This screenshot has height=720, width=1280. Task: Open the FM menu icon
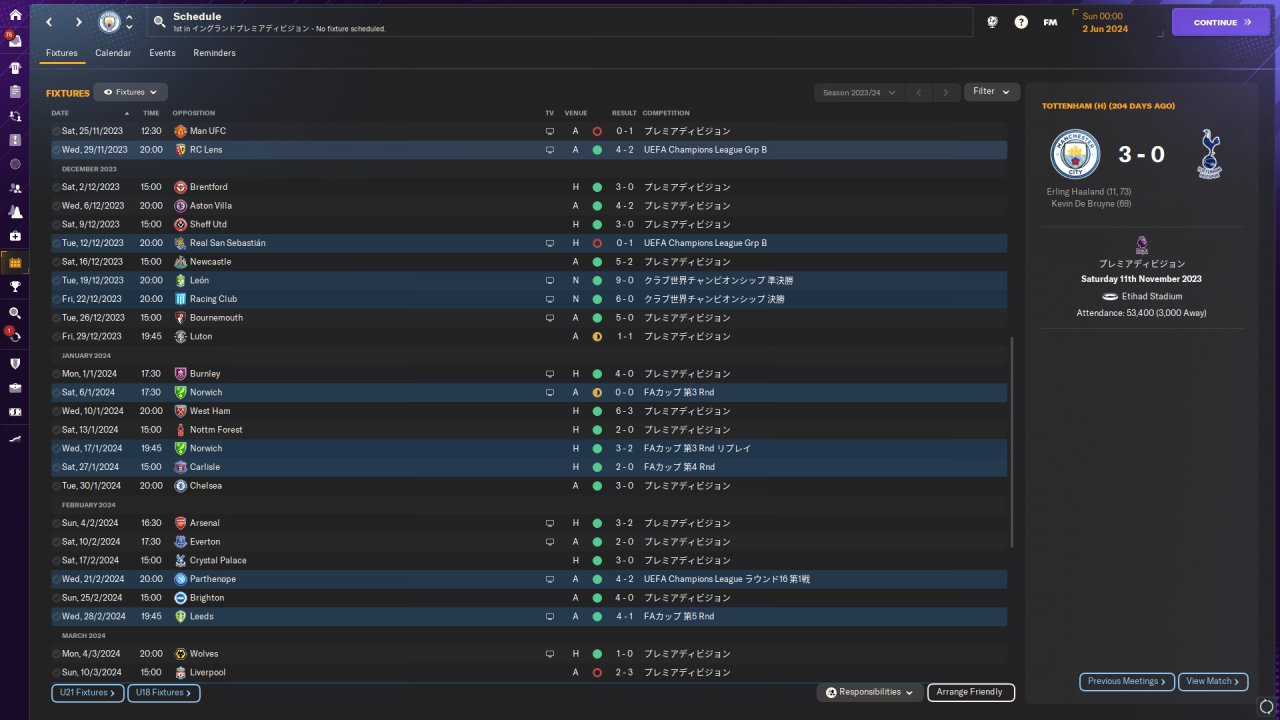1050,22
